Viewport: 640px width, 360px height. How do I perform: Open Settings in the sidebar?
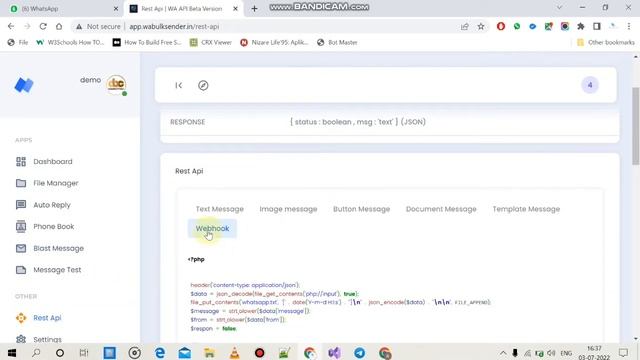pos(38,339)
